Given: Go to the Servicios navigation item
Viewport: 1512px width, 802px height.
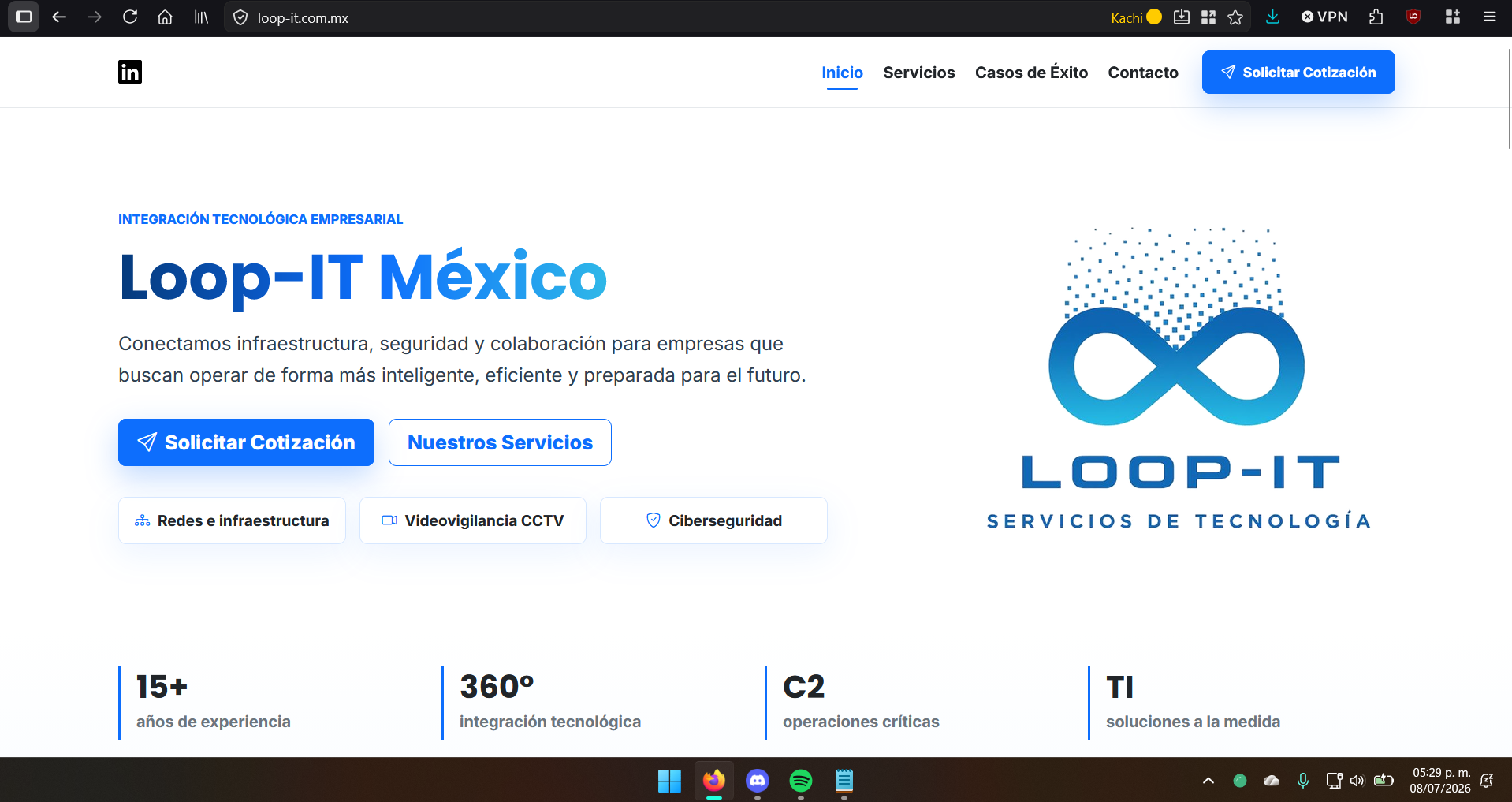Looking at the screenshot, I should point(919,73).
